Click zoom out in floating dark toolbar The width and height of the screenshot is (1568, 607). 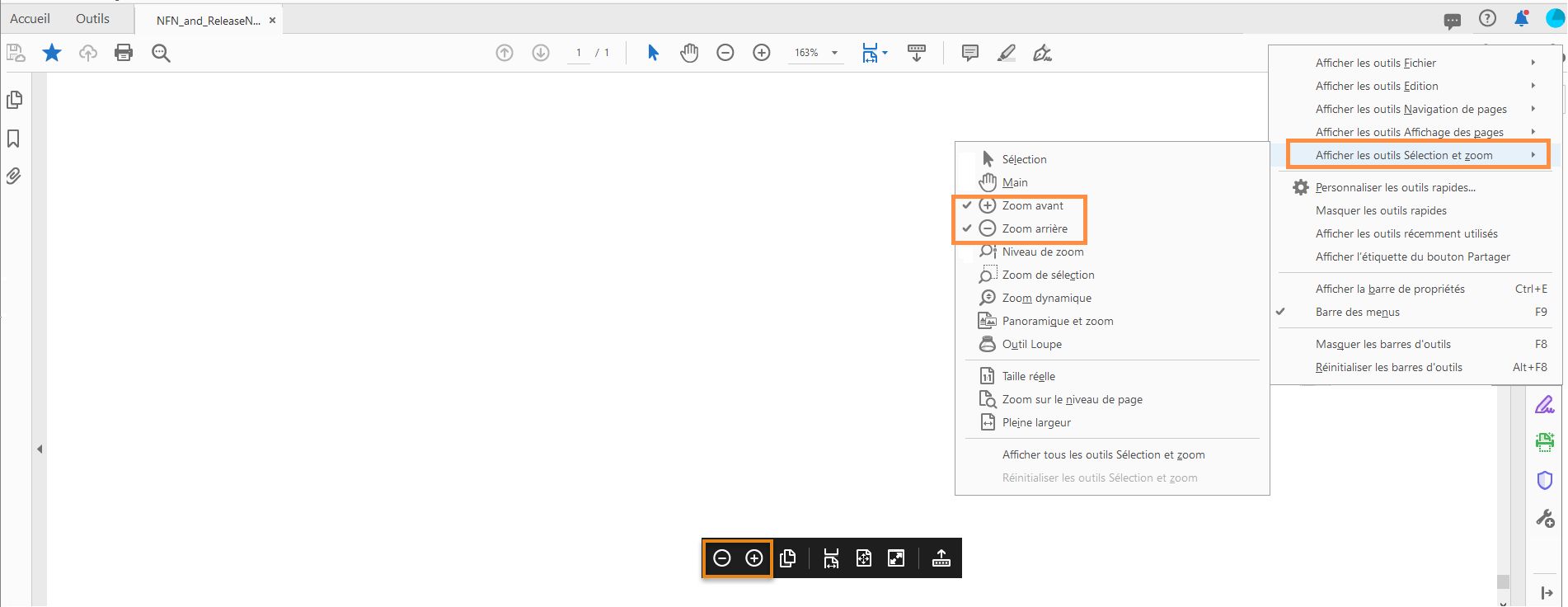(722, 558)
